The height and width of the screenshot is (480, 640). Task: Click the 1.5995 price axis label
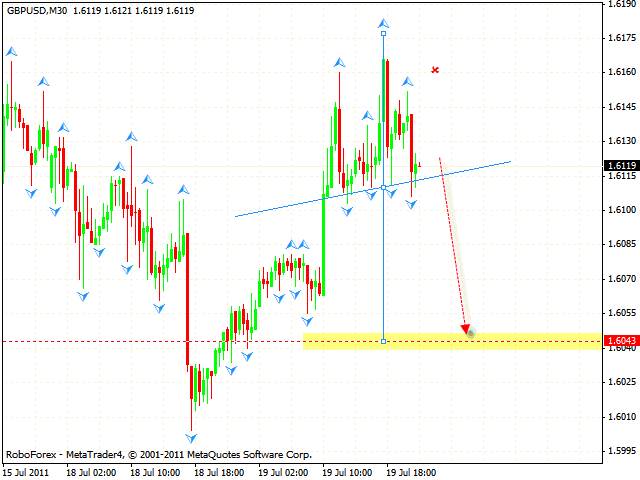pos(622,451)
